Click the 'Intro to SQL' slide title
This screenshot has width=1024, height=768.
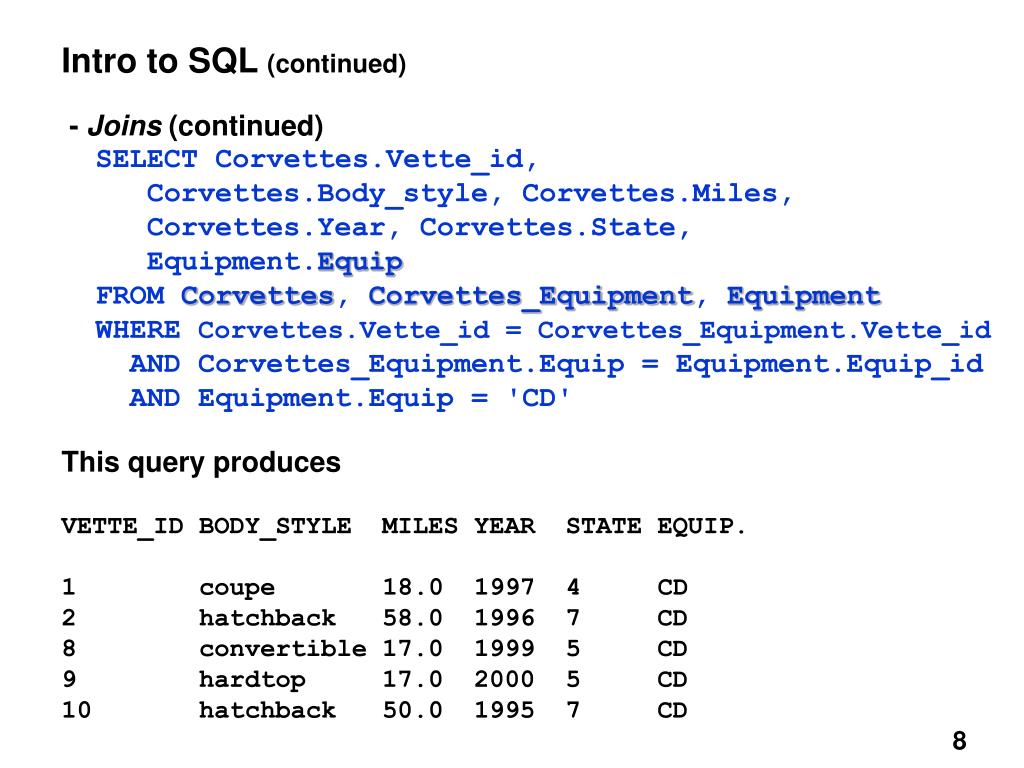pyautogui.click(x=159, y=61)
